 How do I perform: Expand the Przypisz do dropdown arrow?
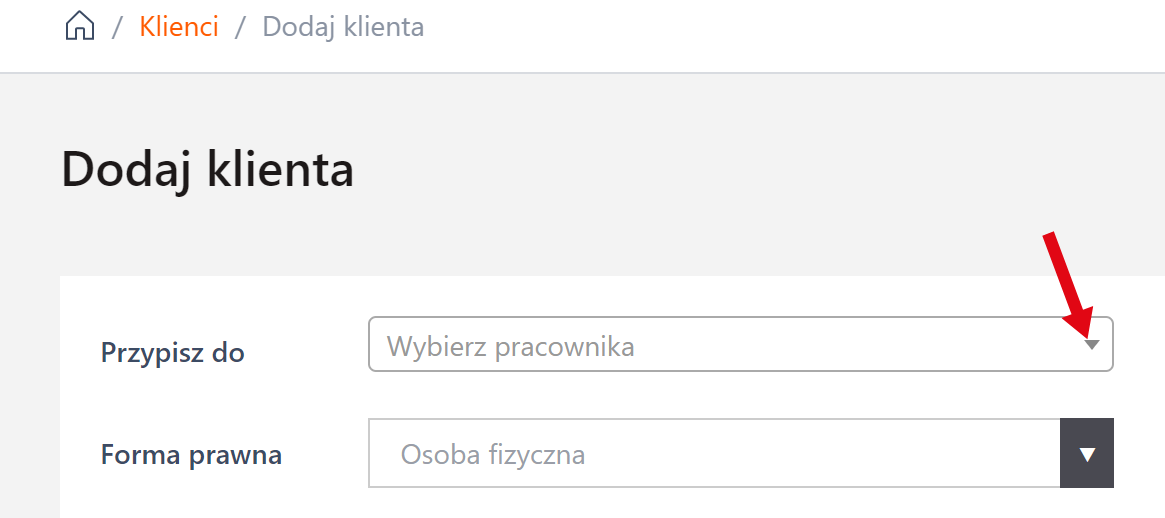[1092, 345]
